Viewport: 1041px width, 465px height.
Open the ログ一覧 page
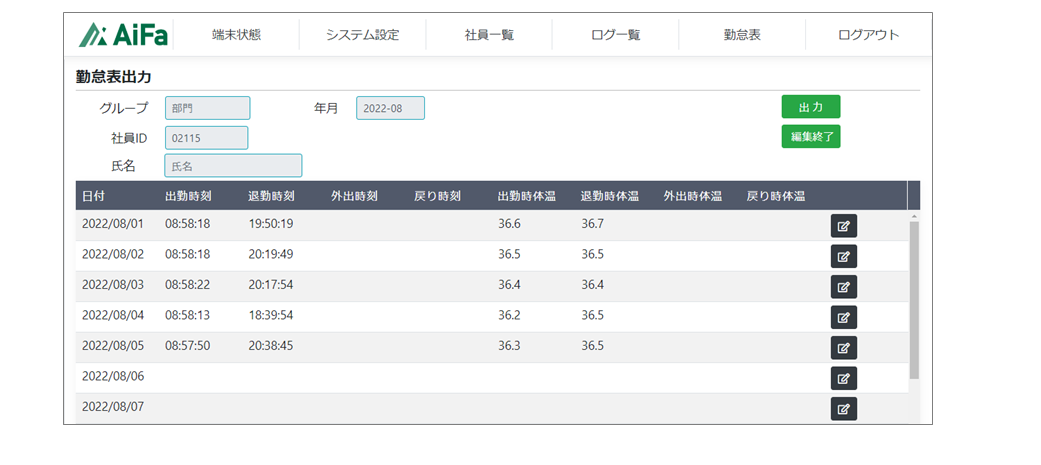[x=615, y=35]
